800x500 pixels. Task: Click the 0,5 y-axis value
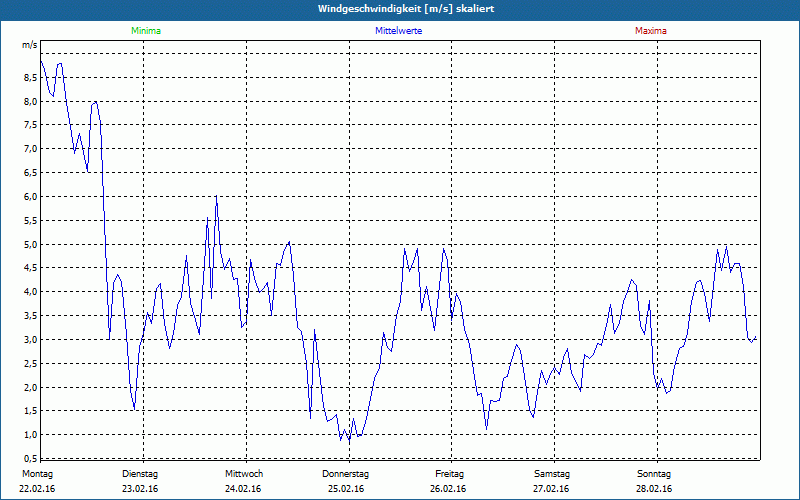[x=30, y=458]
